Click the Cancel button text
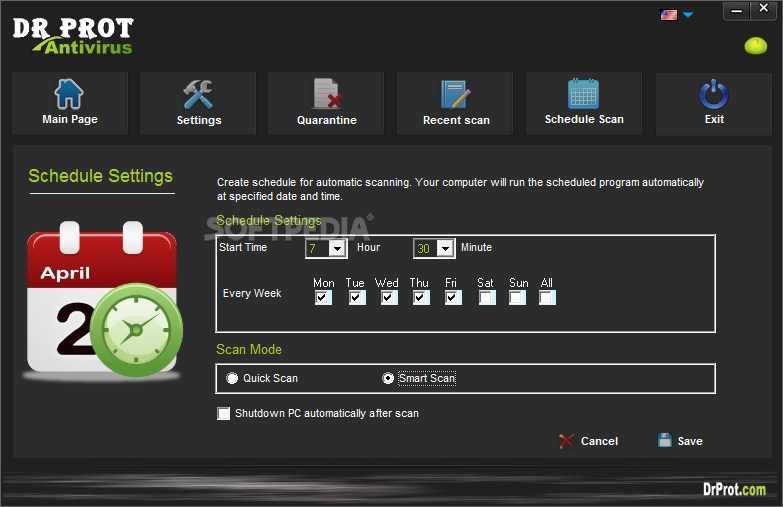Image resolution: width=783 pixels, height=507 pixels. coord(599,441)
